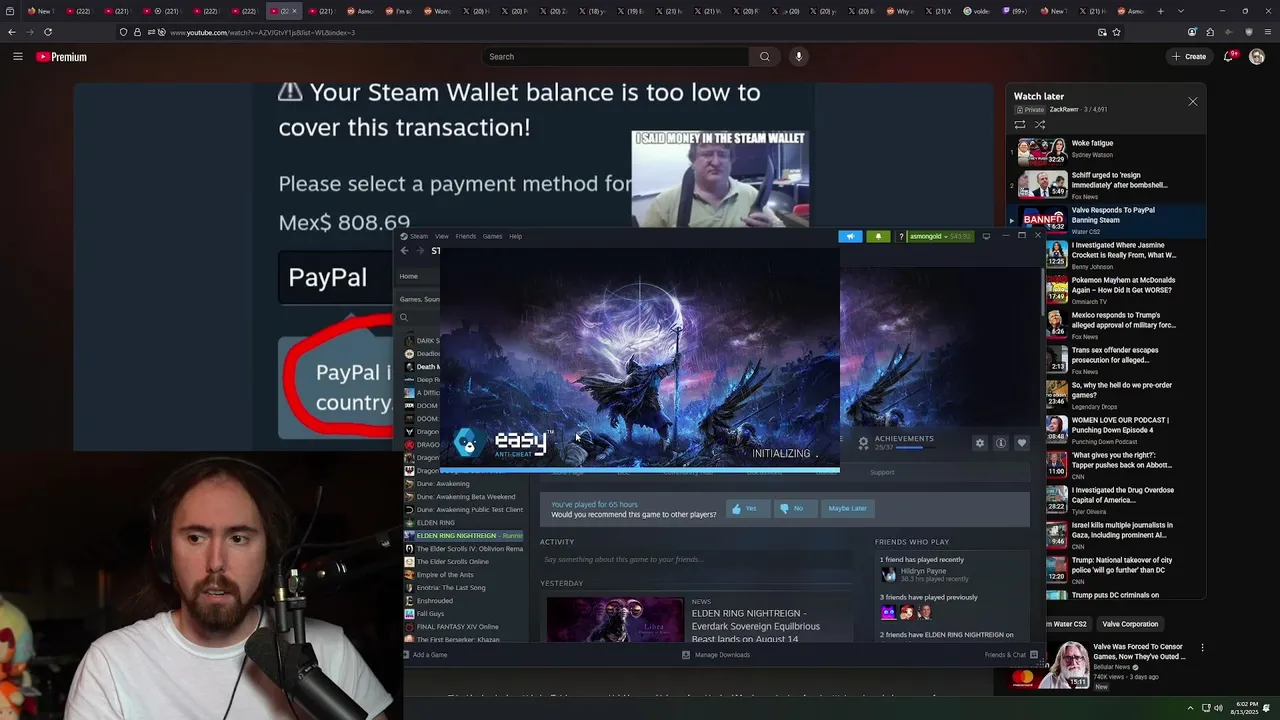This screenshot has width=1280, height=720.
Task: Open Everdark Sovereign news thumbnail
Action: click(x=614, y=620)
